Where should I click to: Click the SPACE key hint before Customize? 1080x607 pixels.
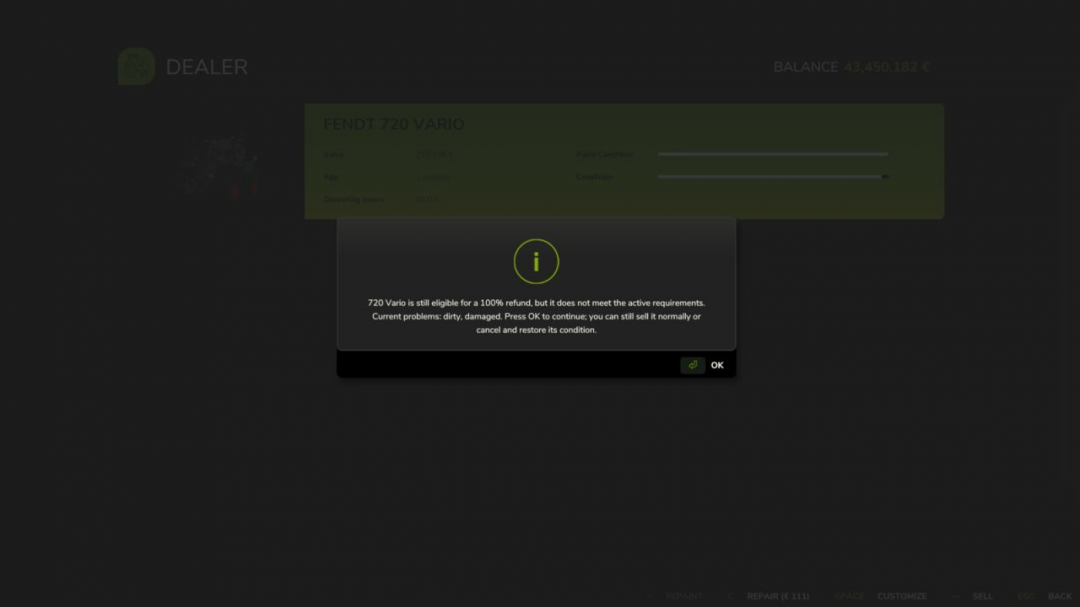click(x=849, y=596)
